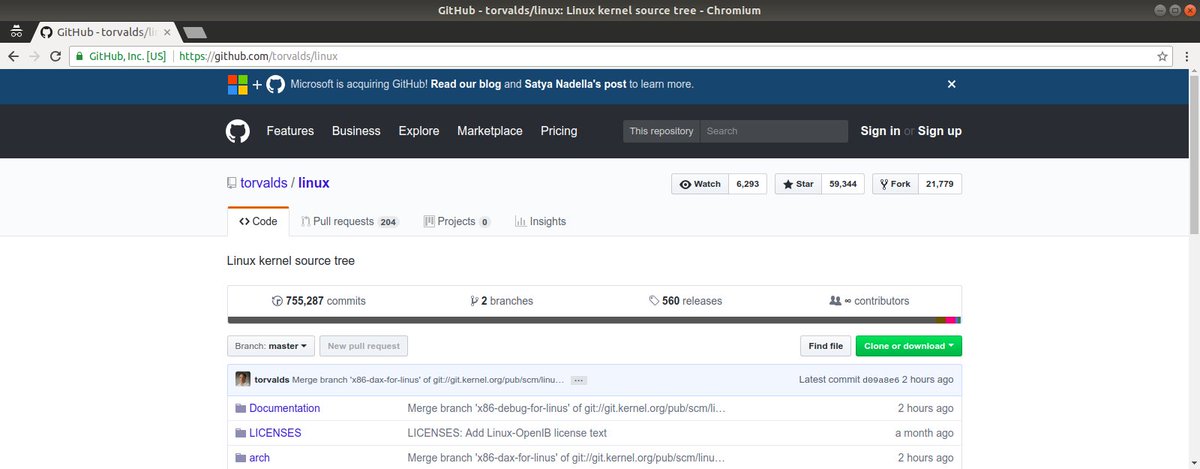
Task: Open the Branch: master dropdown
Action: point(271,346)
